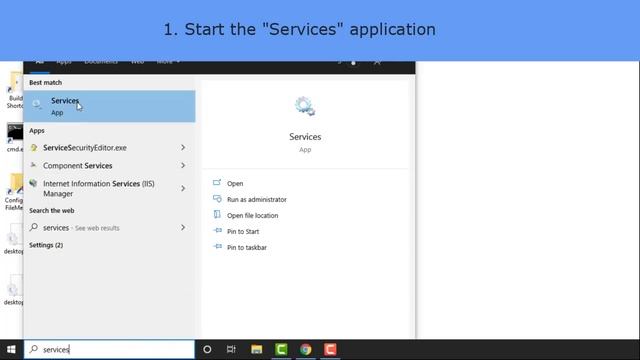Screen dimensions: 640x360
Task: Click the large Services gear icon in preview pane
Action: tap(305, 107)
